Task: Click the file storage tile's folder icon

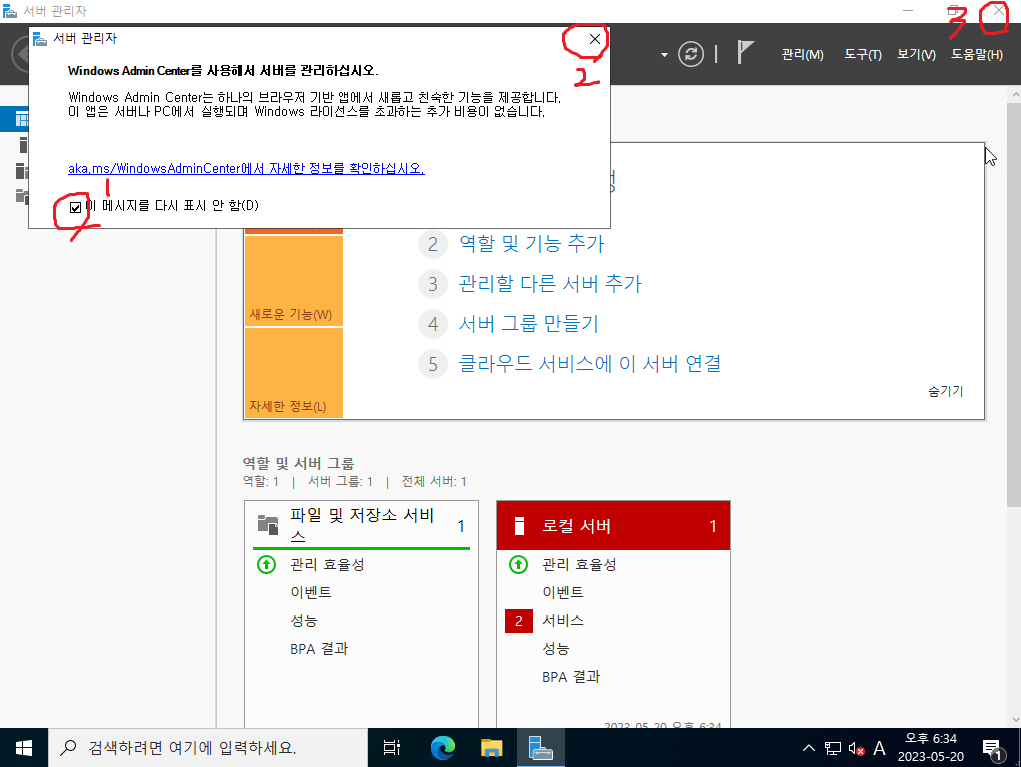Action: point(268,524)
